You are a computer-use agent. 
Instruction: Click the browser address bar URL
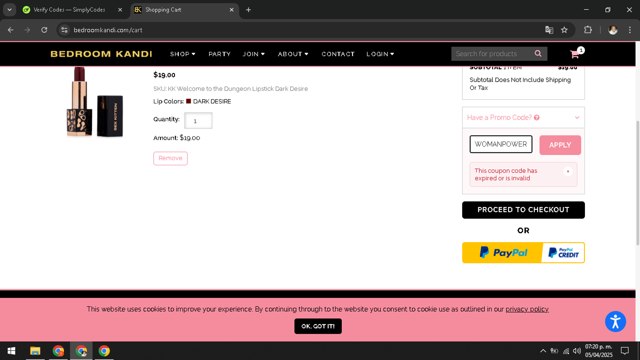(x=108, y=30)
